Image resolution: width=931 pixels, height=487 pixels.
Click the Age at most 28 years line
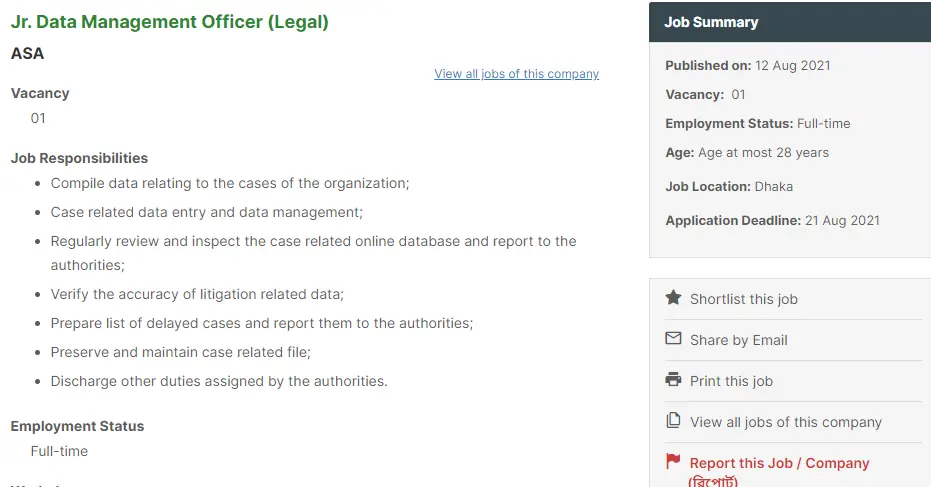tap(747, 153)
